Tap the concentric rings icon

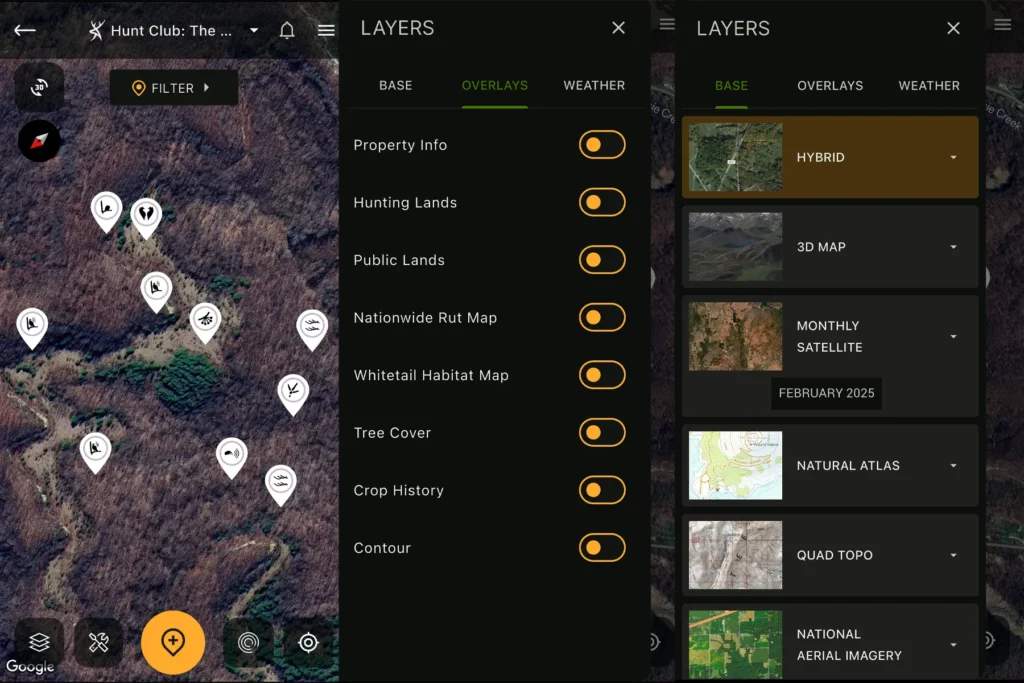tap(248, 643)
